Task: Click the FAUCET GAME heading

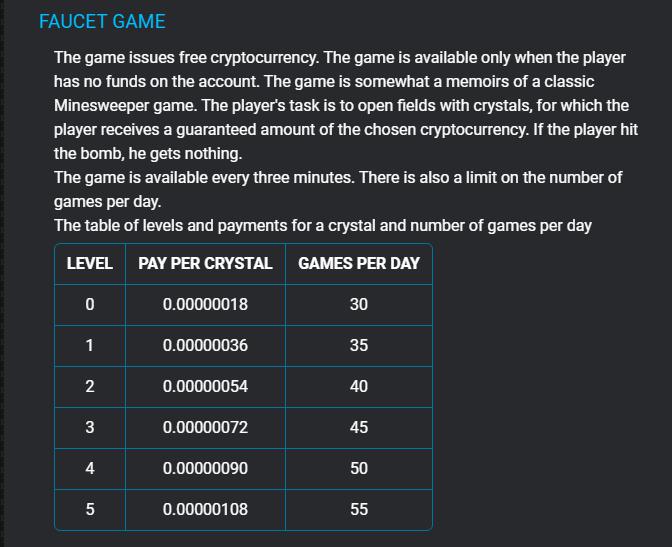Action: [x=102, y=21]
